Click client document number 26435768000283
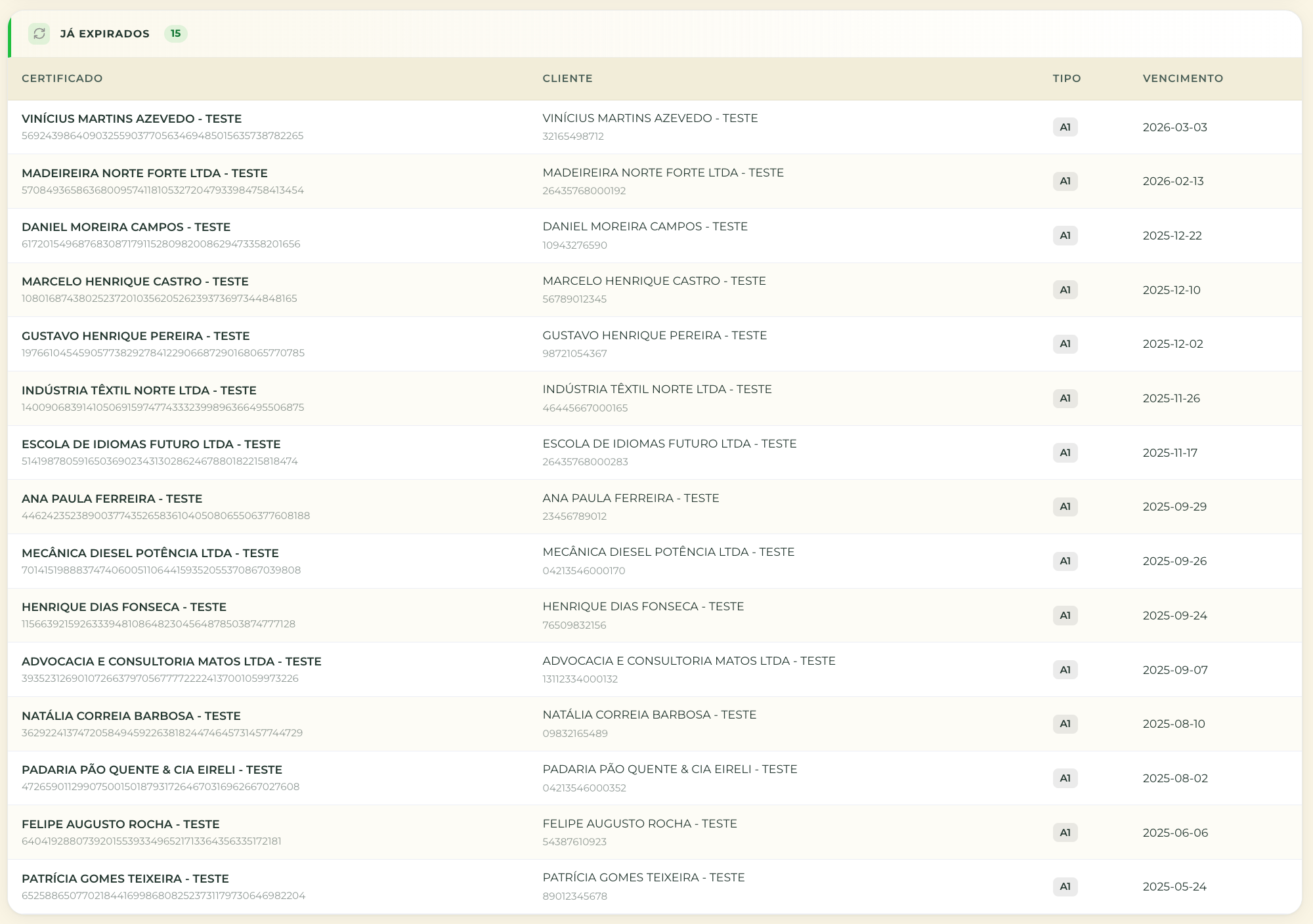Image resolution: width=1313 pixels, height=924 pixels. click(585, 462)
